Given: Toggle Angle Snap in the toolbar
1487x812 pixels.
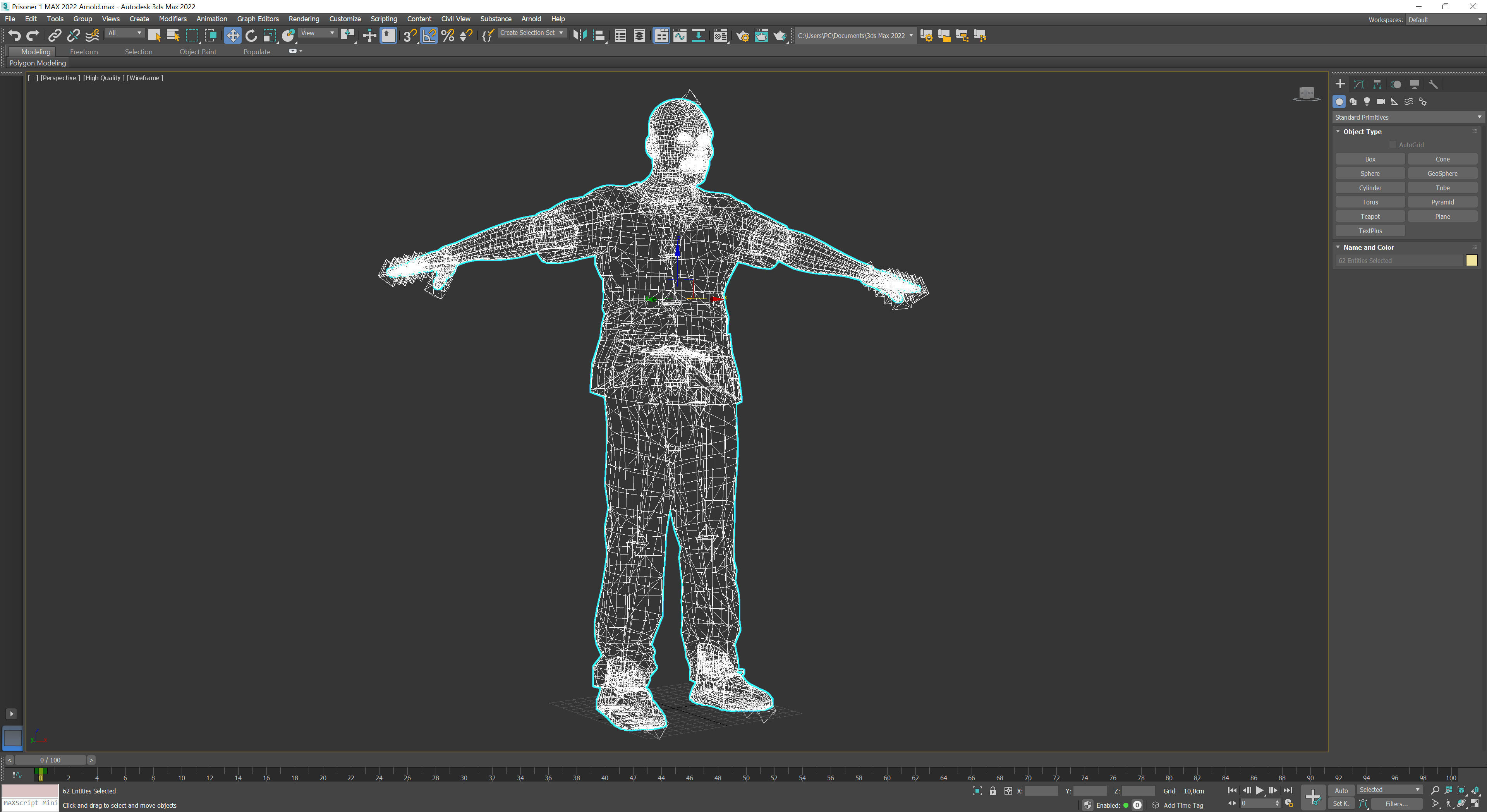Looking at the screenshot, I should tap(429, 36).
